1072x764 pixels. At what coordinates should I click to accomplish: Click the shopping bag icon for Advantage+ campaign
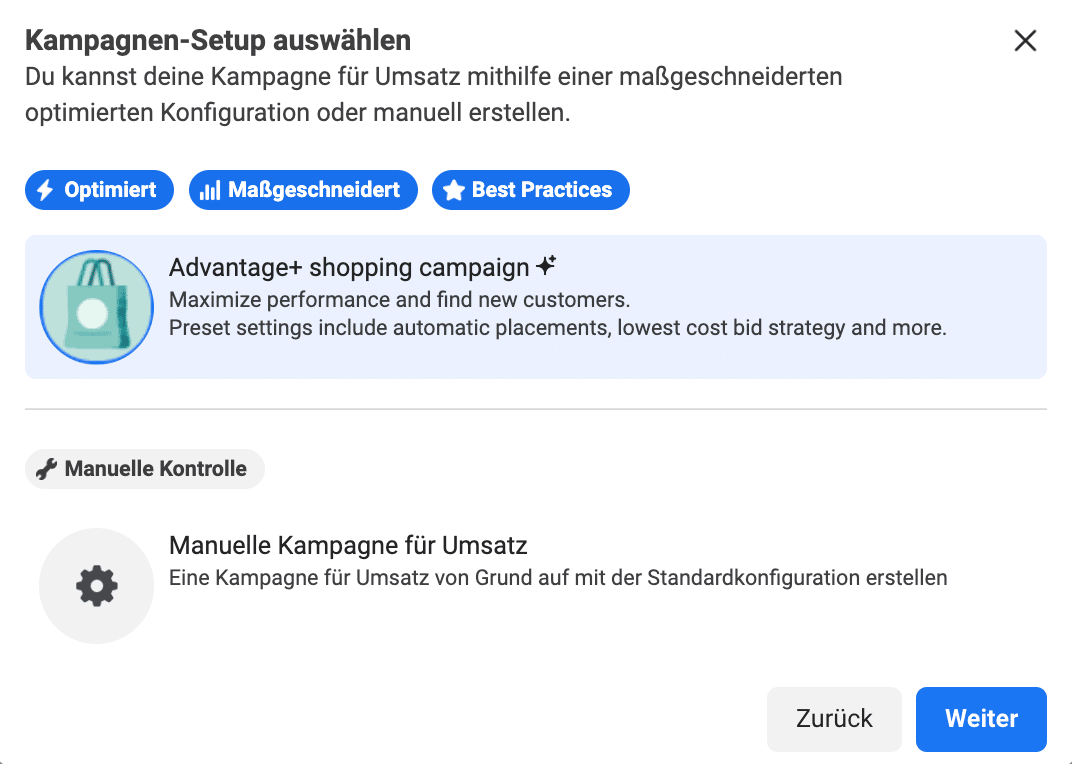96,307
